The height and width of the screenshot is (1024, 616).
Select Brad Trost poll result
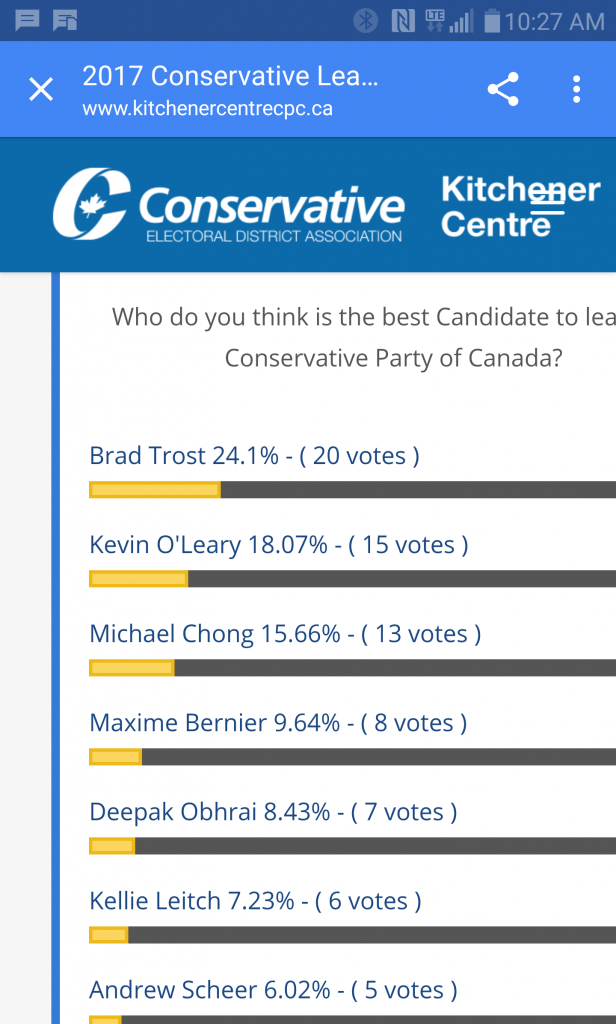click(254, 456)
